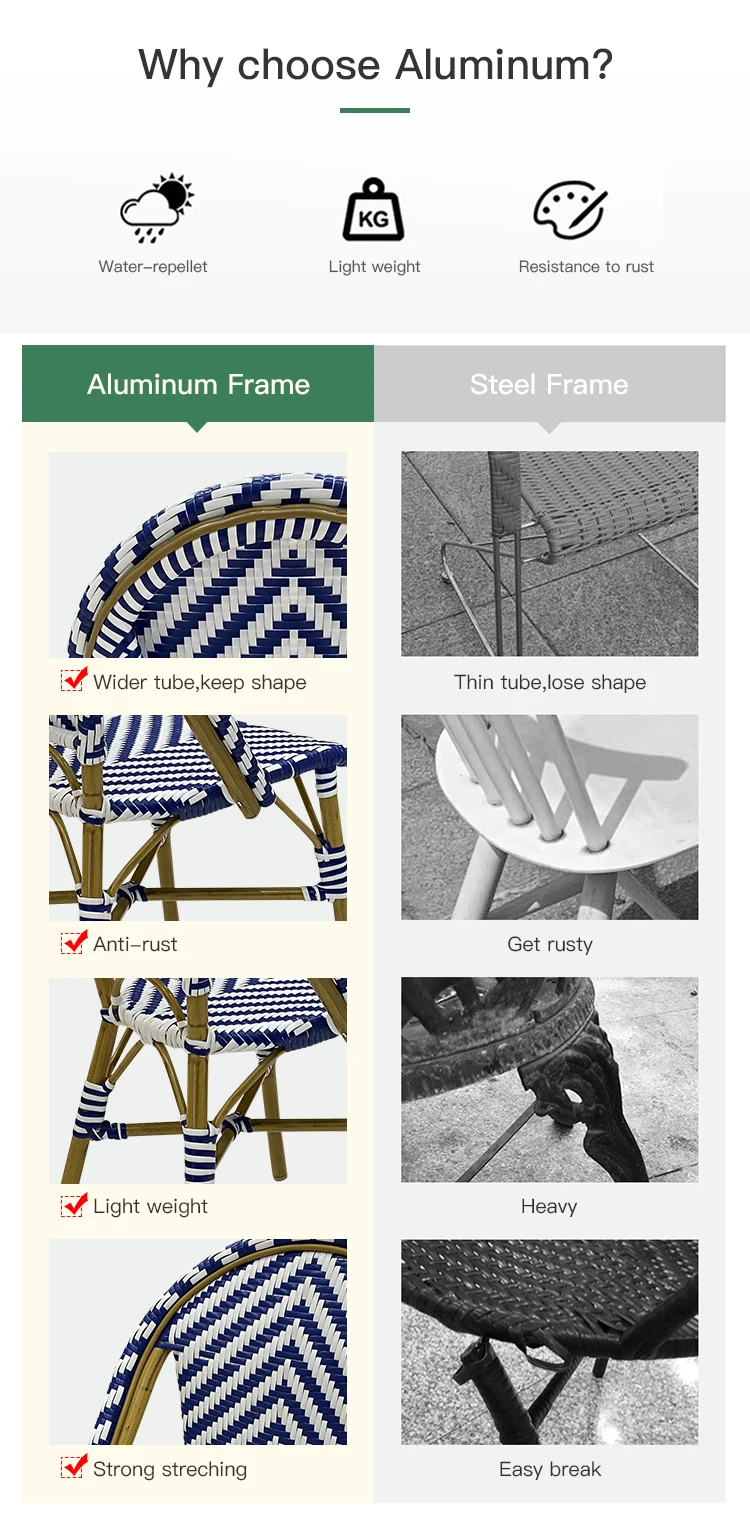Open the aluminum chair seat Anti-rust image
Viewport: 750px width, 1526px height.
click(198, 817)
